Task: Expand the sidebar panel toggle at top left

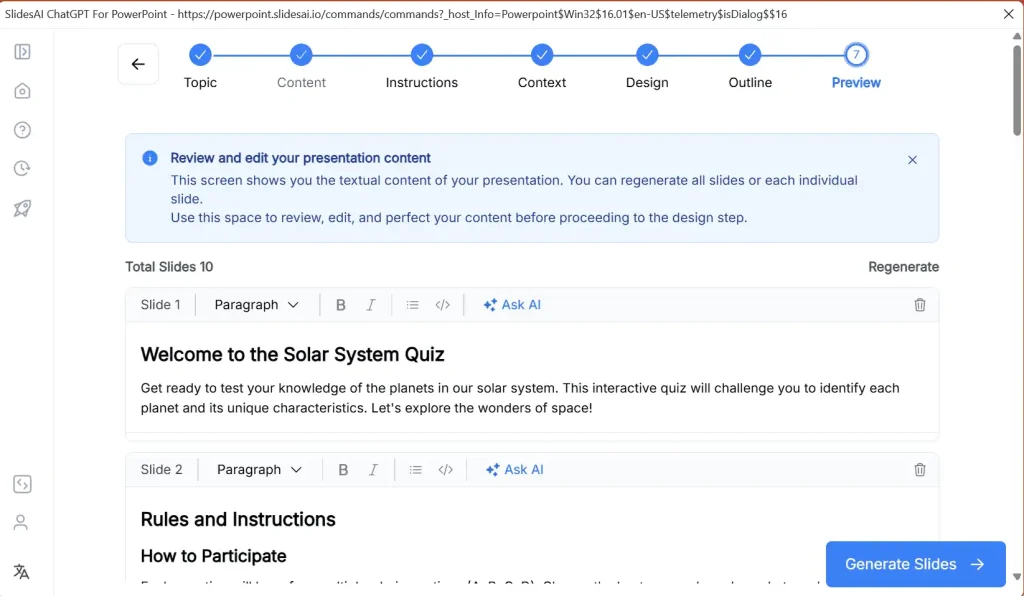Action: [x=22, y=51]
